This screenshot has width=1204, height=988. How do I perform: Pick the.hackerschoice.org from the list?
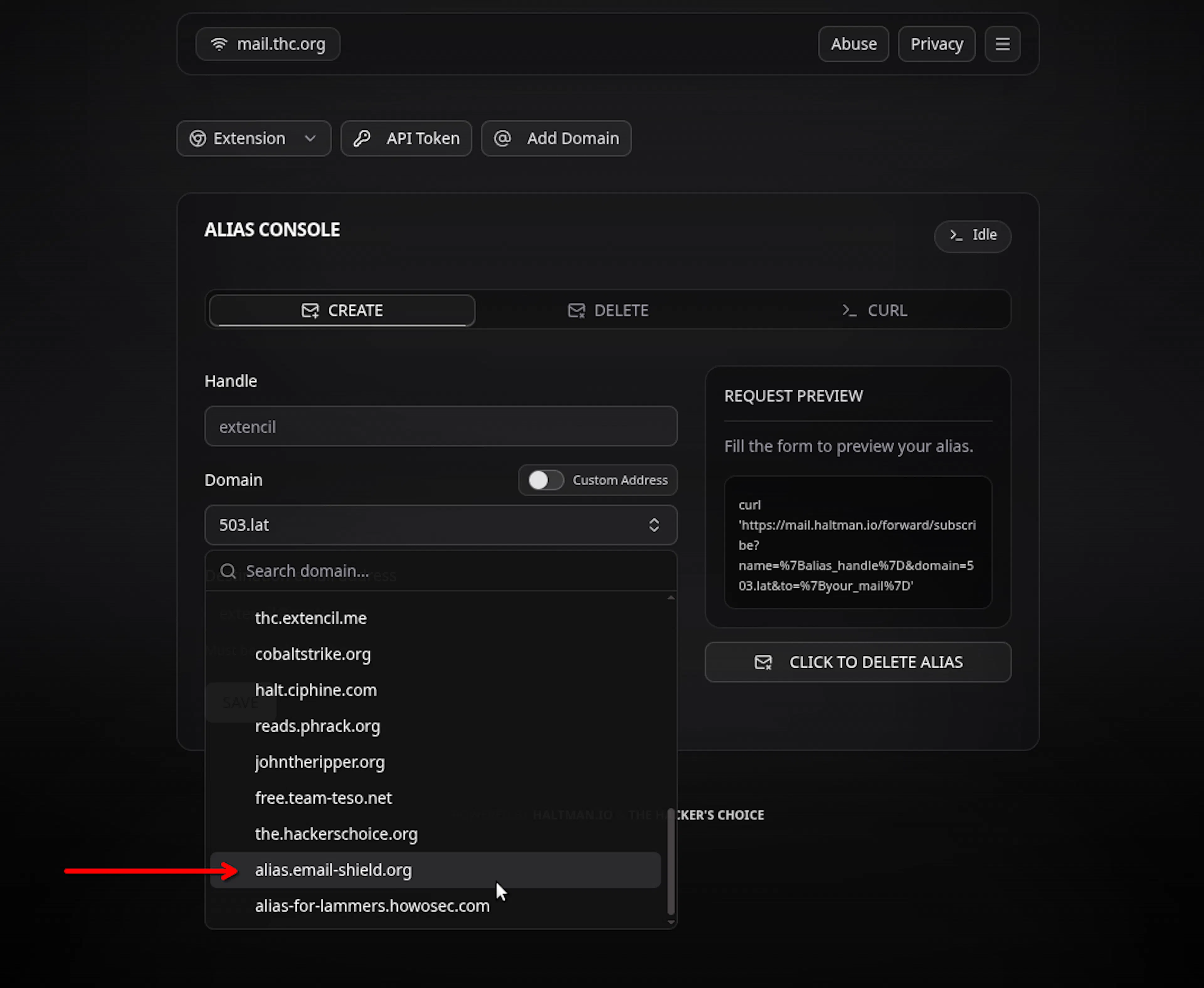tap(336, 834)
